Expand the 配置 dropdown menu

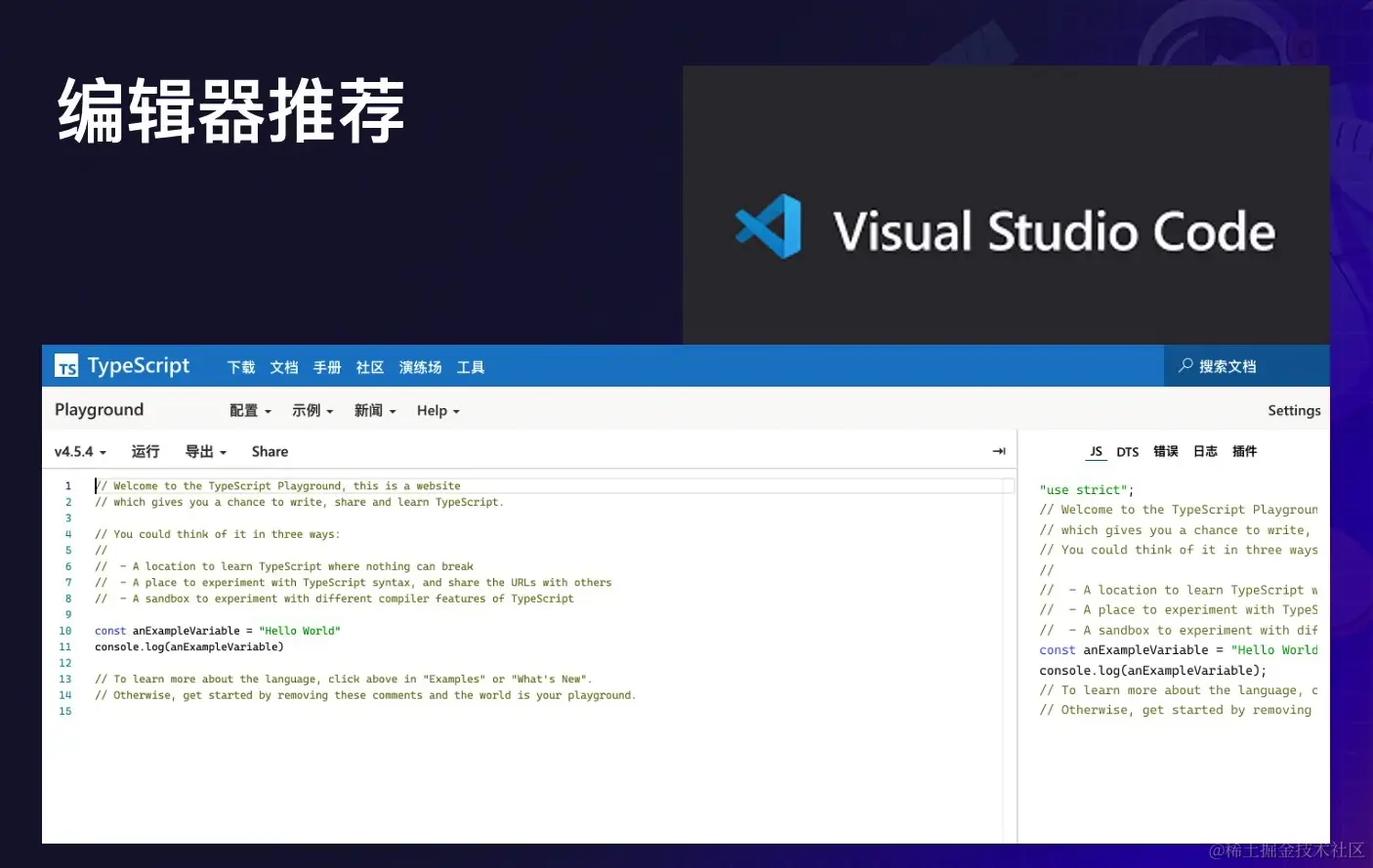(x=250, y=410)
